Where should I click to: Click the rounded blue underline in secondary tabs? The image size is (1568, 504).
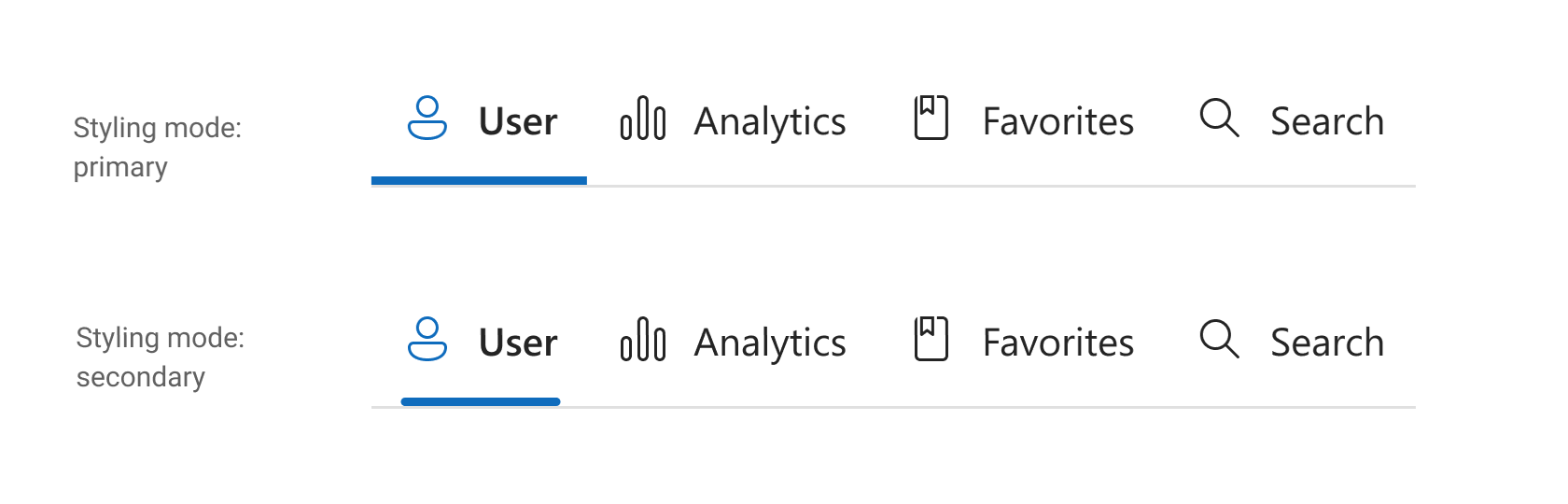(x=481, y=401)
